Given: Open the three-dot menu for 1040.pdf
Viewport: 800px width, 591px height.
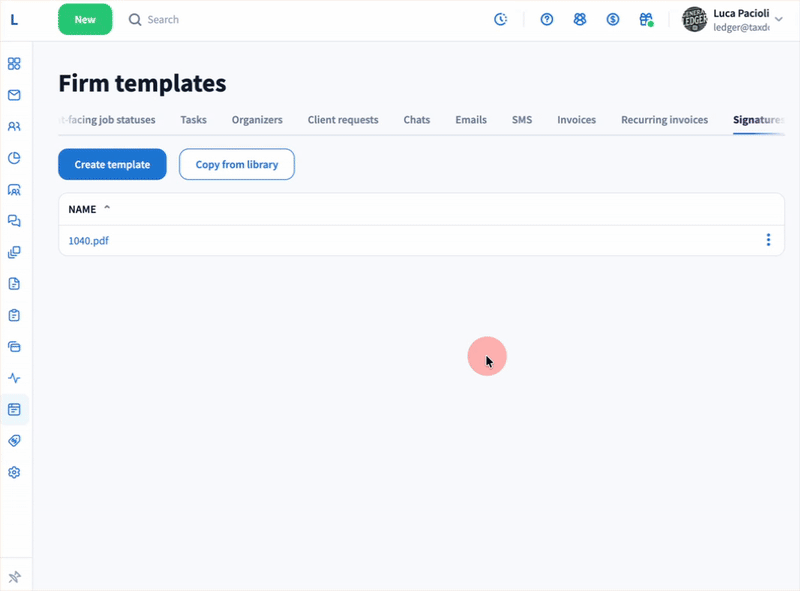Looking at the screenshot, I should click(768, 240).
